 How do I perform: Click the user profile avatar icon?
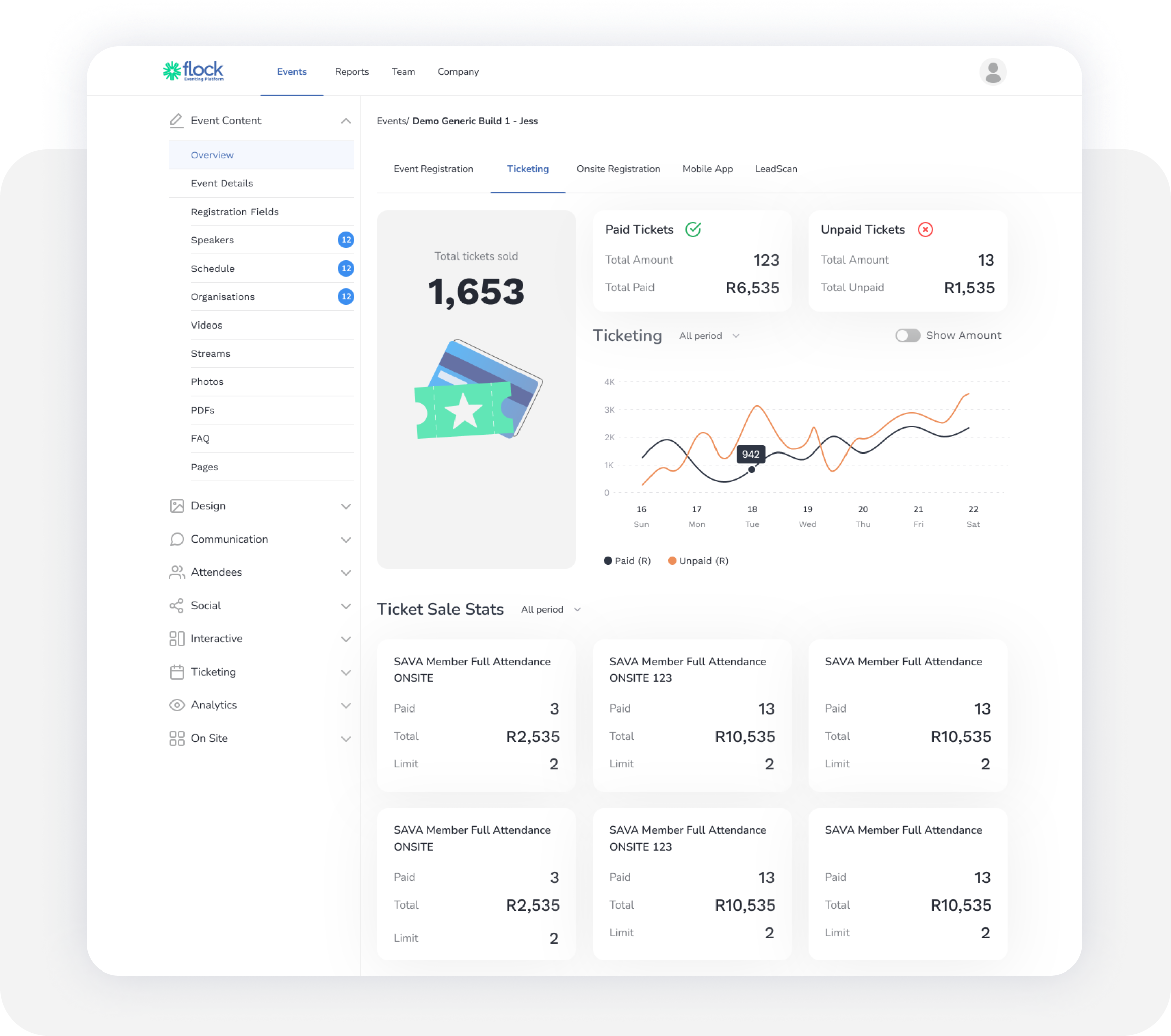pos(992,72)
